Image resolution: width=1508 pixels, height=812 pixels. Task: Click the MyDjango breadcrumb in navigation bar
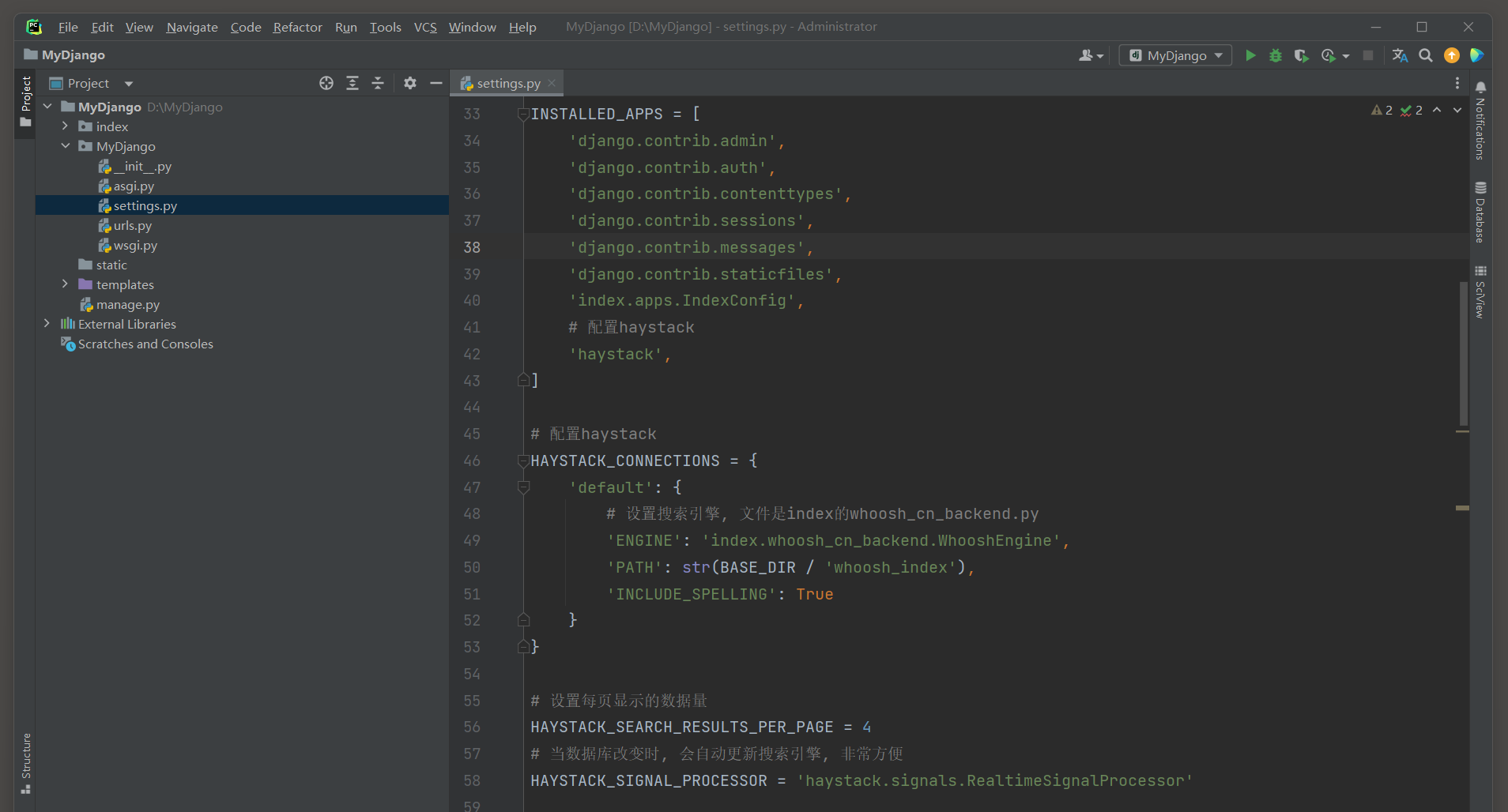pos(65,55)
